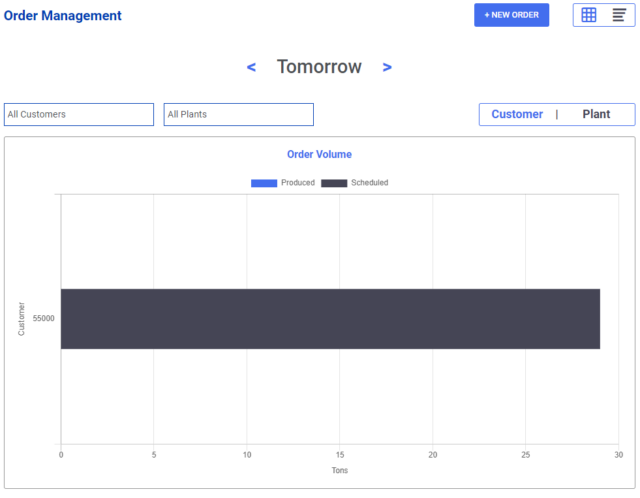Select the Customer tab
This screenshot has width=640, height=498.
pos(517,114)
